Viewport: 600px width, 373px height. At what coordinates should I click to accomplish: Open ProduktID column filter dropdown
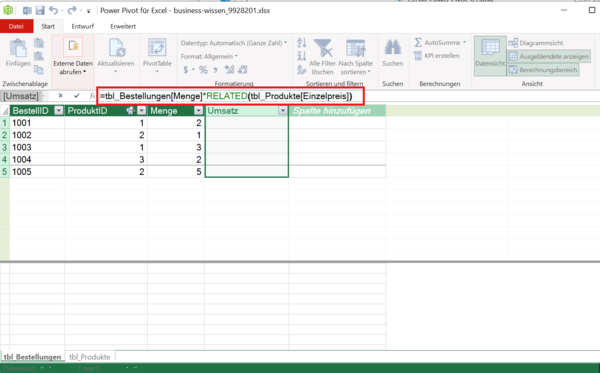point(142,111)
